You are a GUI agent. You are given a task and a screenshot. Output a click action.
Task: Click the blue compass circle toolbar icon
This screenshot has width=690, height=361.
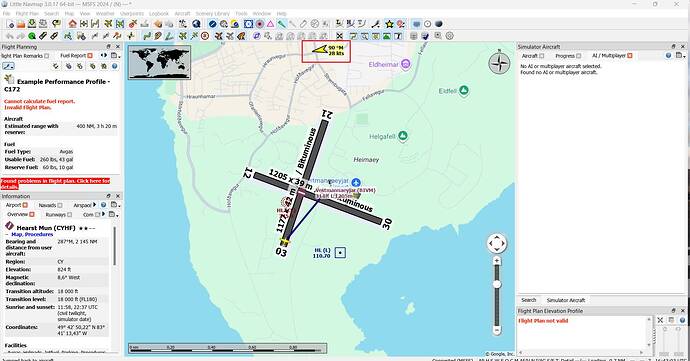pyautogui.click(x=213, y=24)
